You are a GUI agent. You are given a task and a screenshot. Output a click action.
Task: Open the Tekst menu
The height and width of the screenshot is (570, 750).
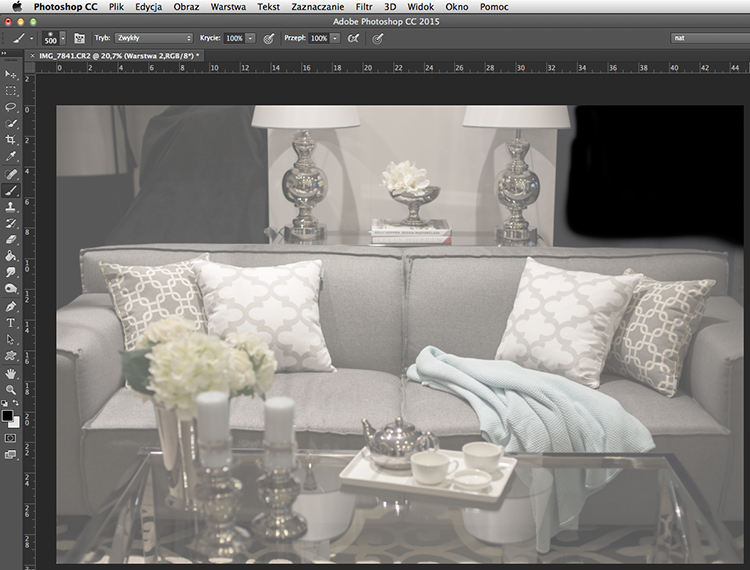[x=268, y=7]
